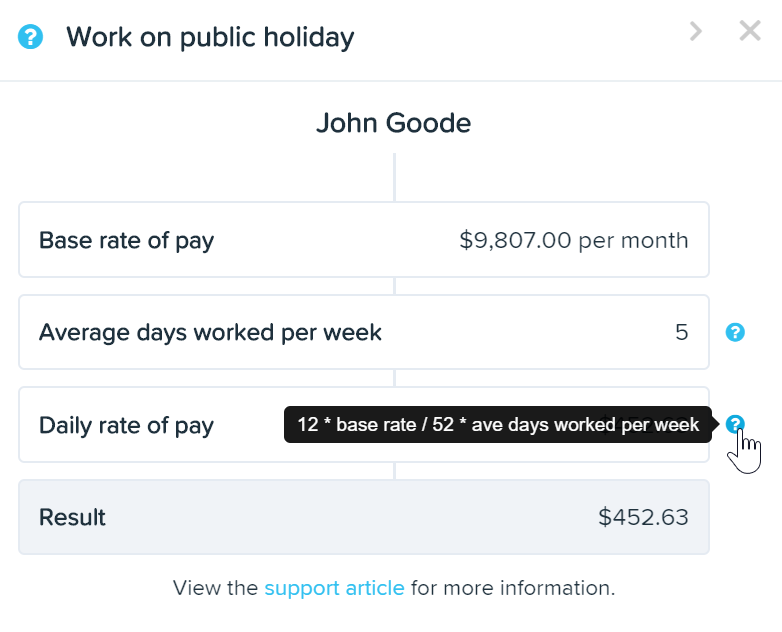Click the blue help icon beside the title

point(30,36)
